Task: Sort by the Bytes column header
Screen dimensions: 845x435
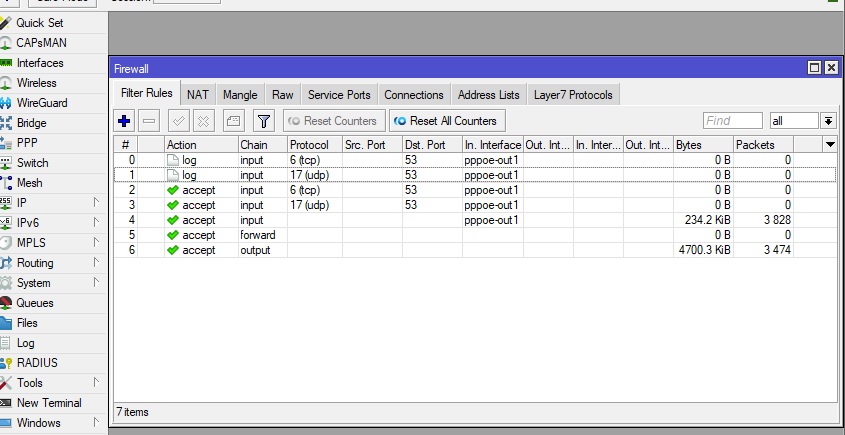Action: tap(704, 144)
